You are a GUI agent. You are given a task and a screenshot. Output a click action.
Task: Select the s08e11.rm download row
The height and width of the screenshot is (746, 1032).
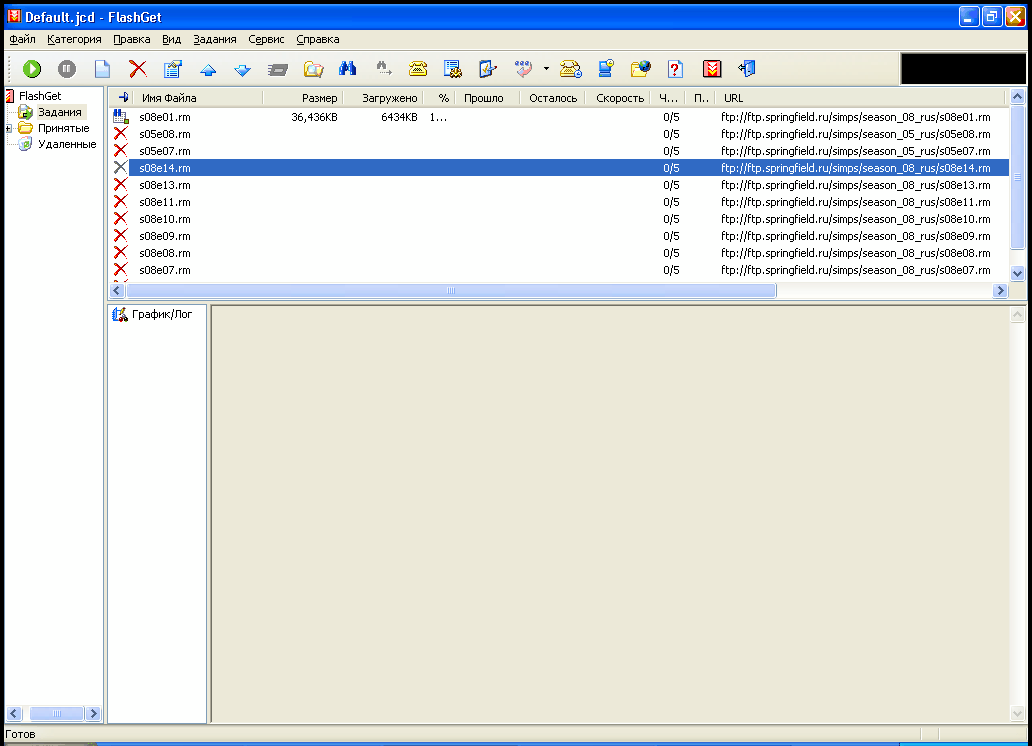(x=559, y=202)
